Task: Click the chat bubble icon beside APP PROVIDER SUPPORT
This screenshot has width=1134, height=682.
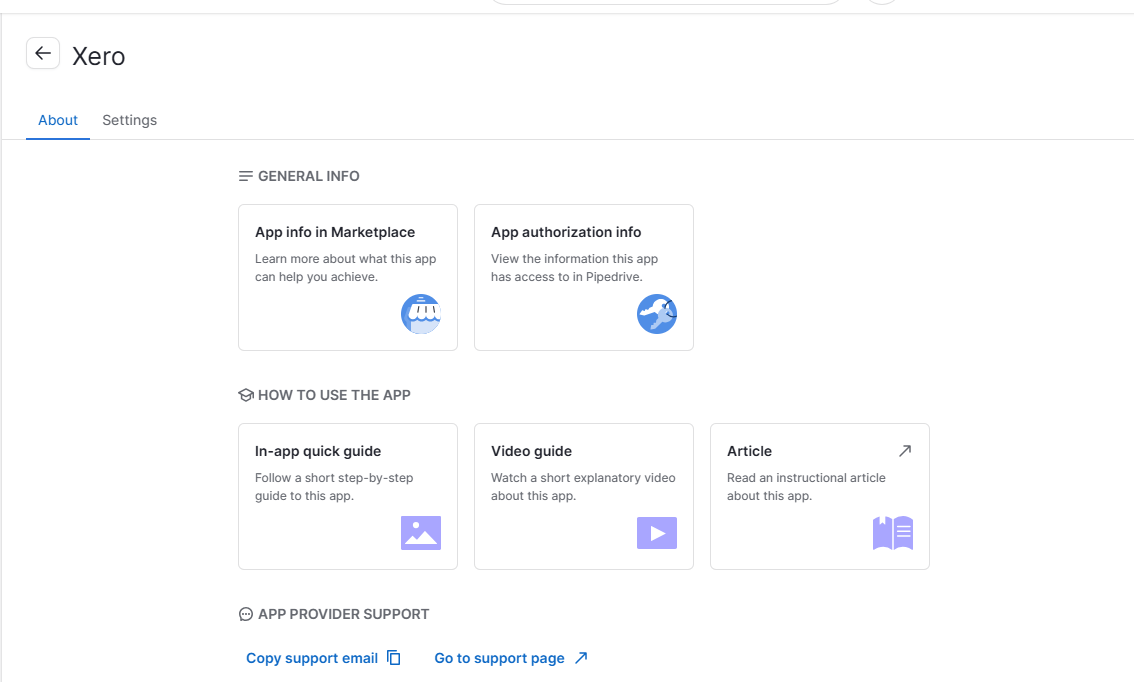Action: coord(246,614)
